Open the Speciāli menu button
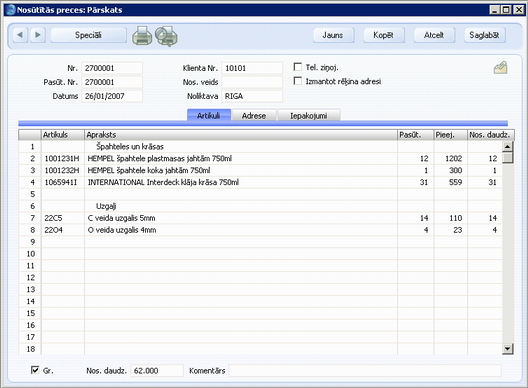 tap(88, 35)
